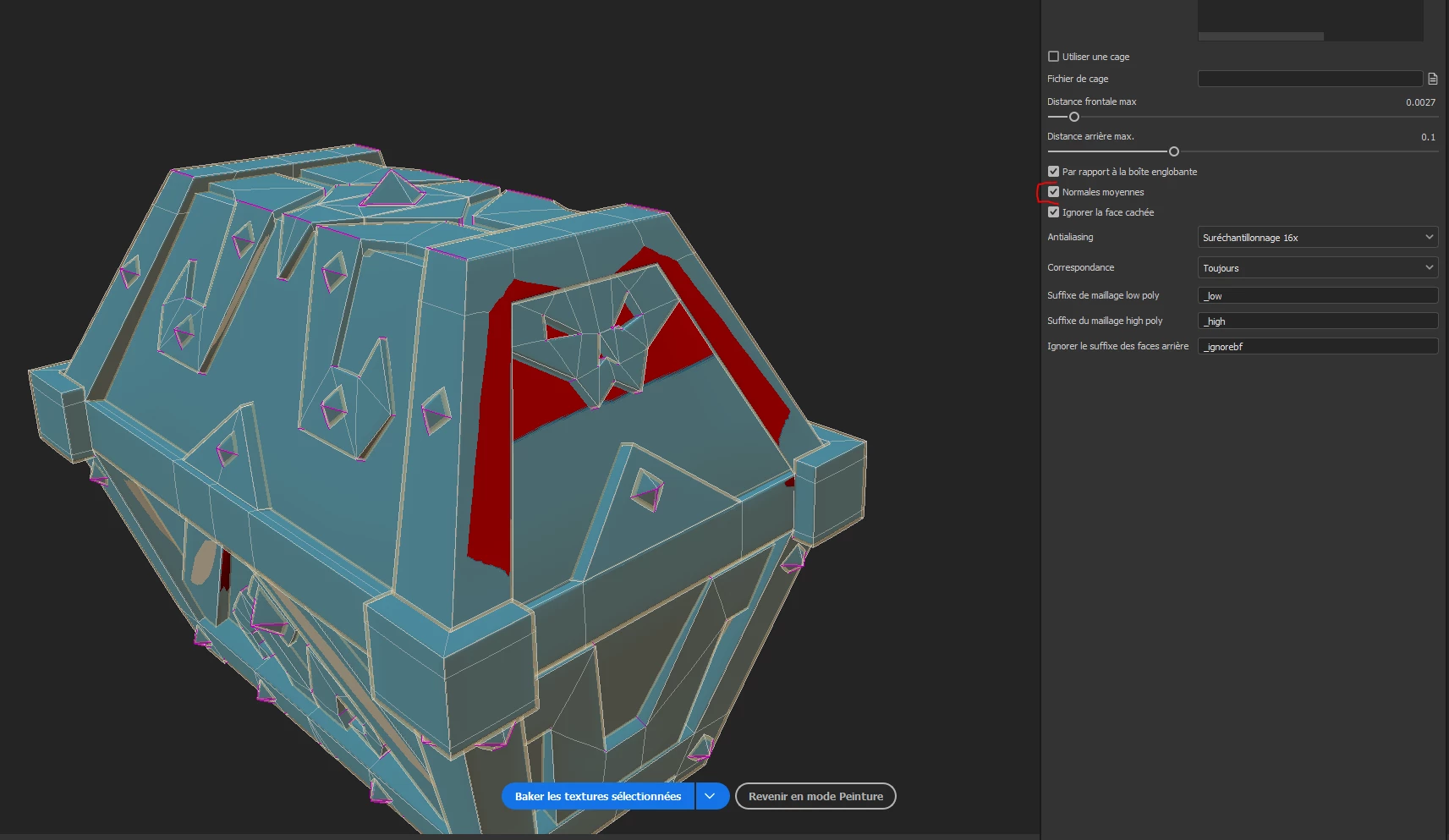Click the _ignorebf suffix field

[1318, 346]
